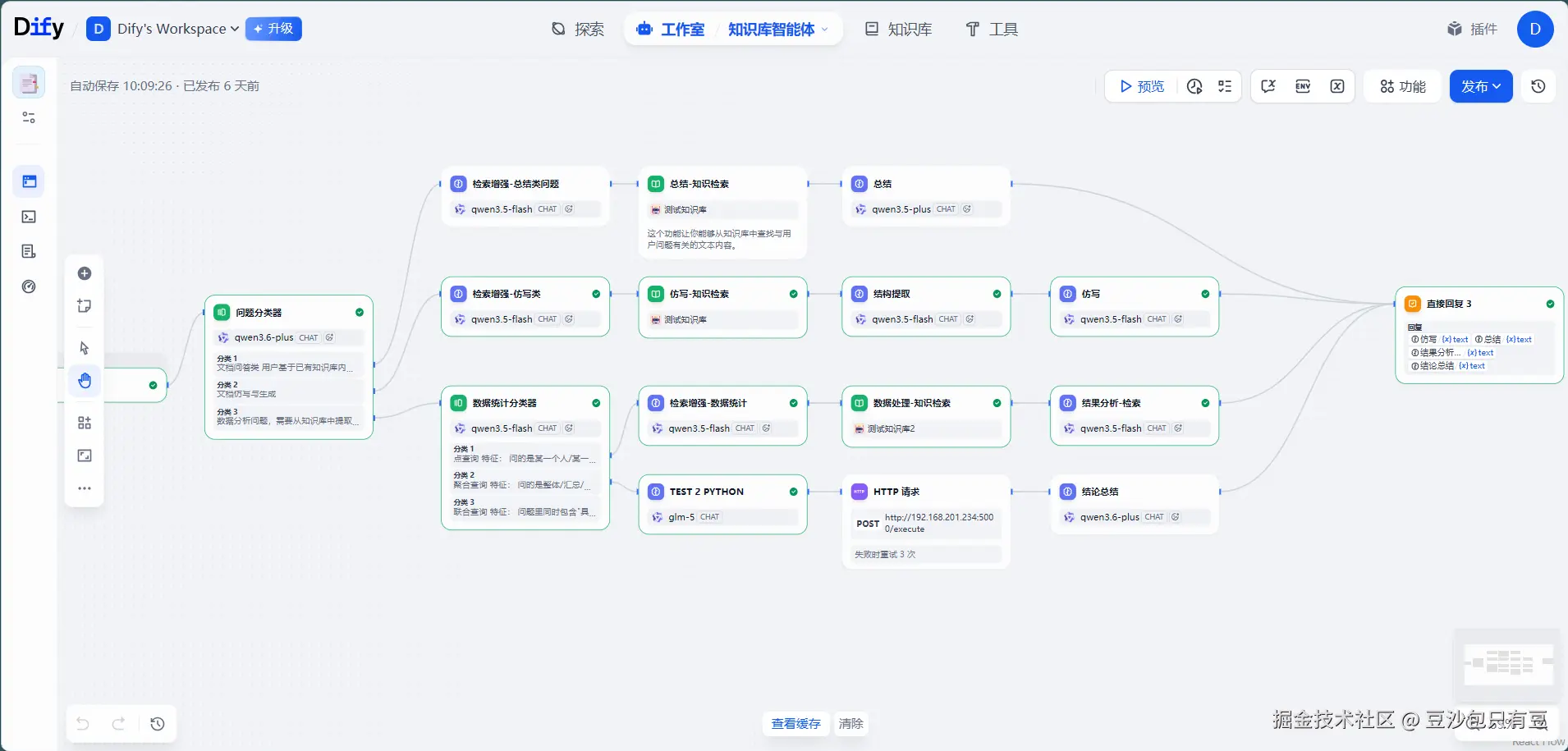Click 清除 at the bottom

tap(850, 724)
